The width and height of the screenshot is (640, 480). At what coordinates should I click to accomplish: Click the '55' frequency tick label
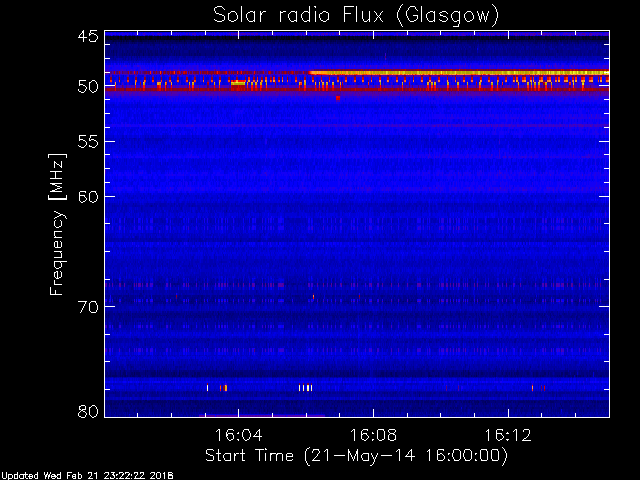88,142
